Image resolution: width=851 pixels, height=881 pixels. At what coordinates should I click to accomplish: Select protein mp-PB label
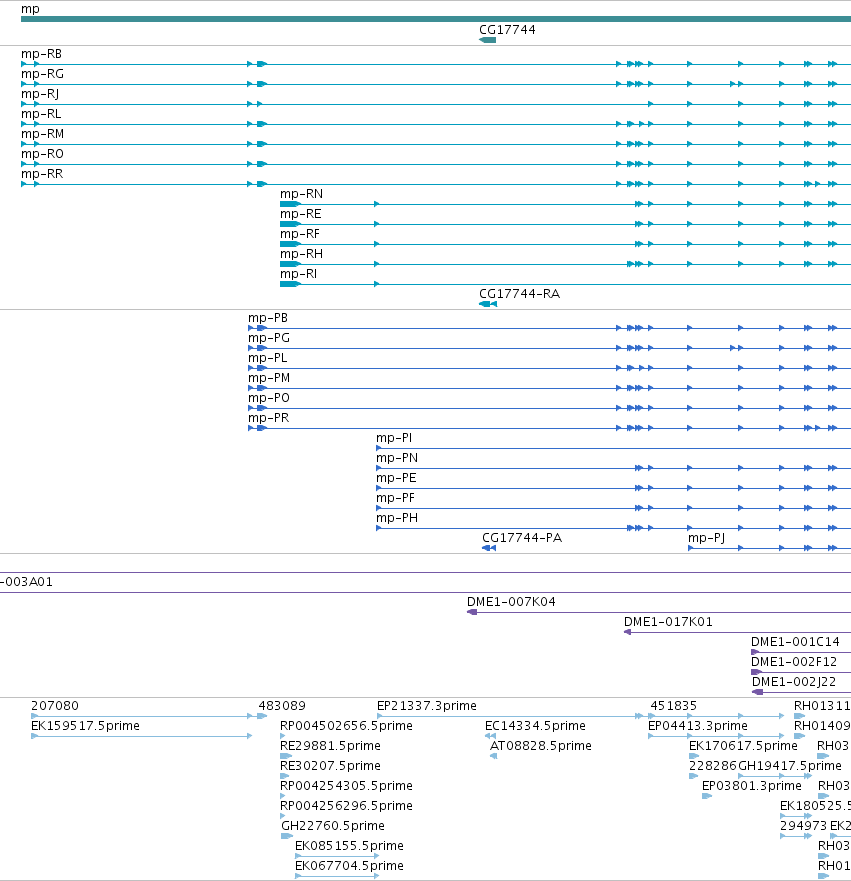(x=268, y=318)
